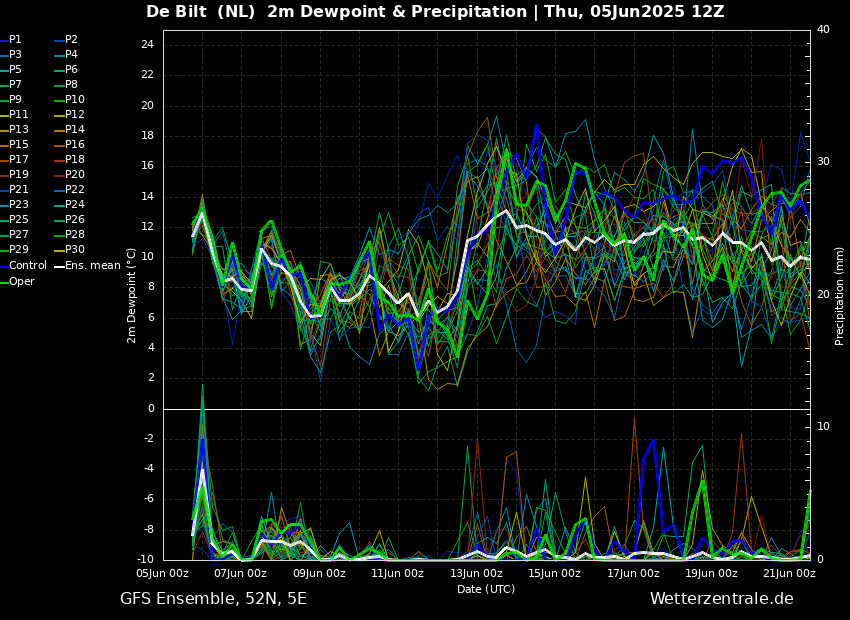850x620 pixels.
Task: Click the 09Jun 00z date tick label
Action: point(319,573)
